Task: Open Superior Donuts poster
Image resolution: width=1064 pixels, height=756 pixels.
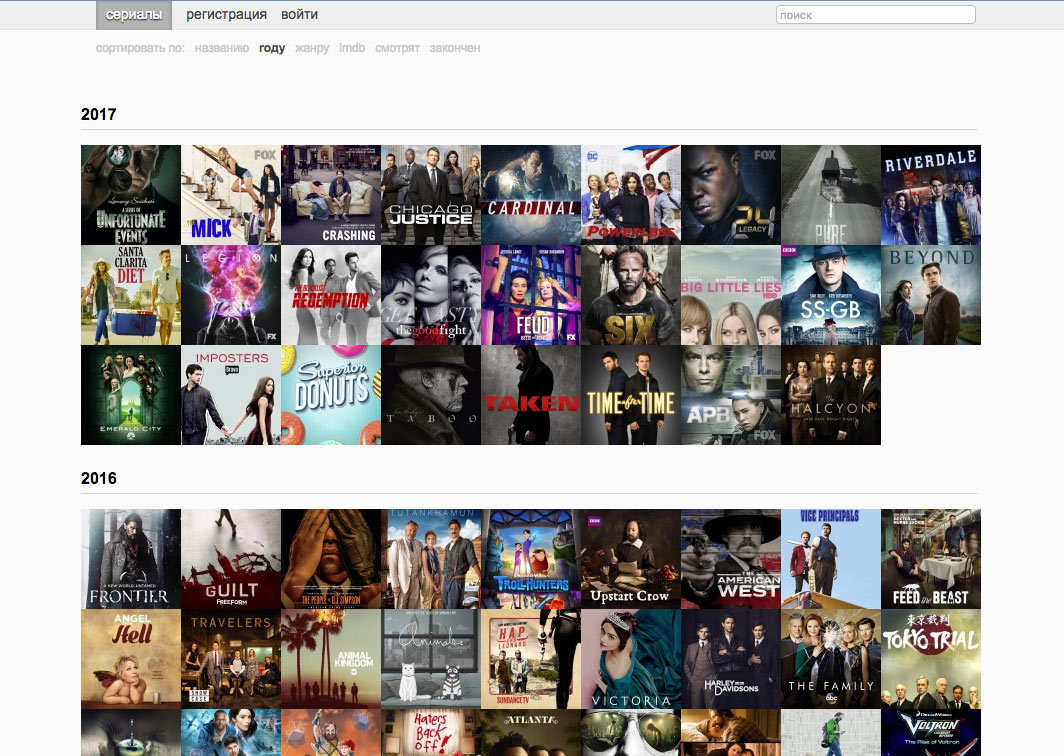Action: (x=331, y=395)
